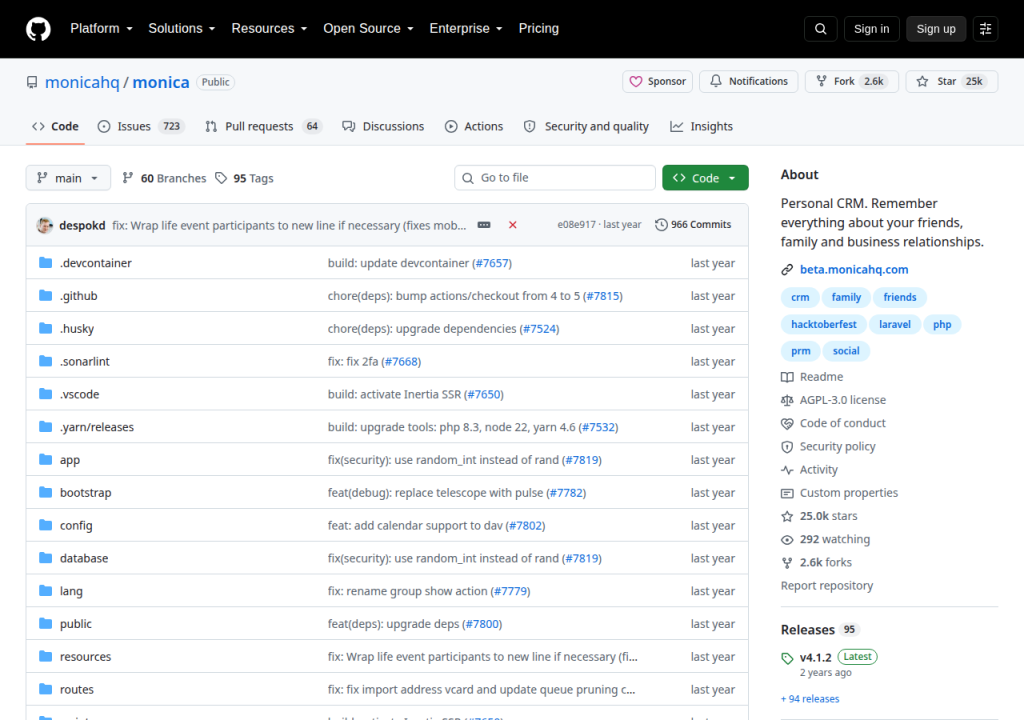Open the Open Source dropdown
This screenshot has height=720, width=1024.
pyautogui.click(x=368, y=29)
